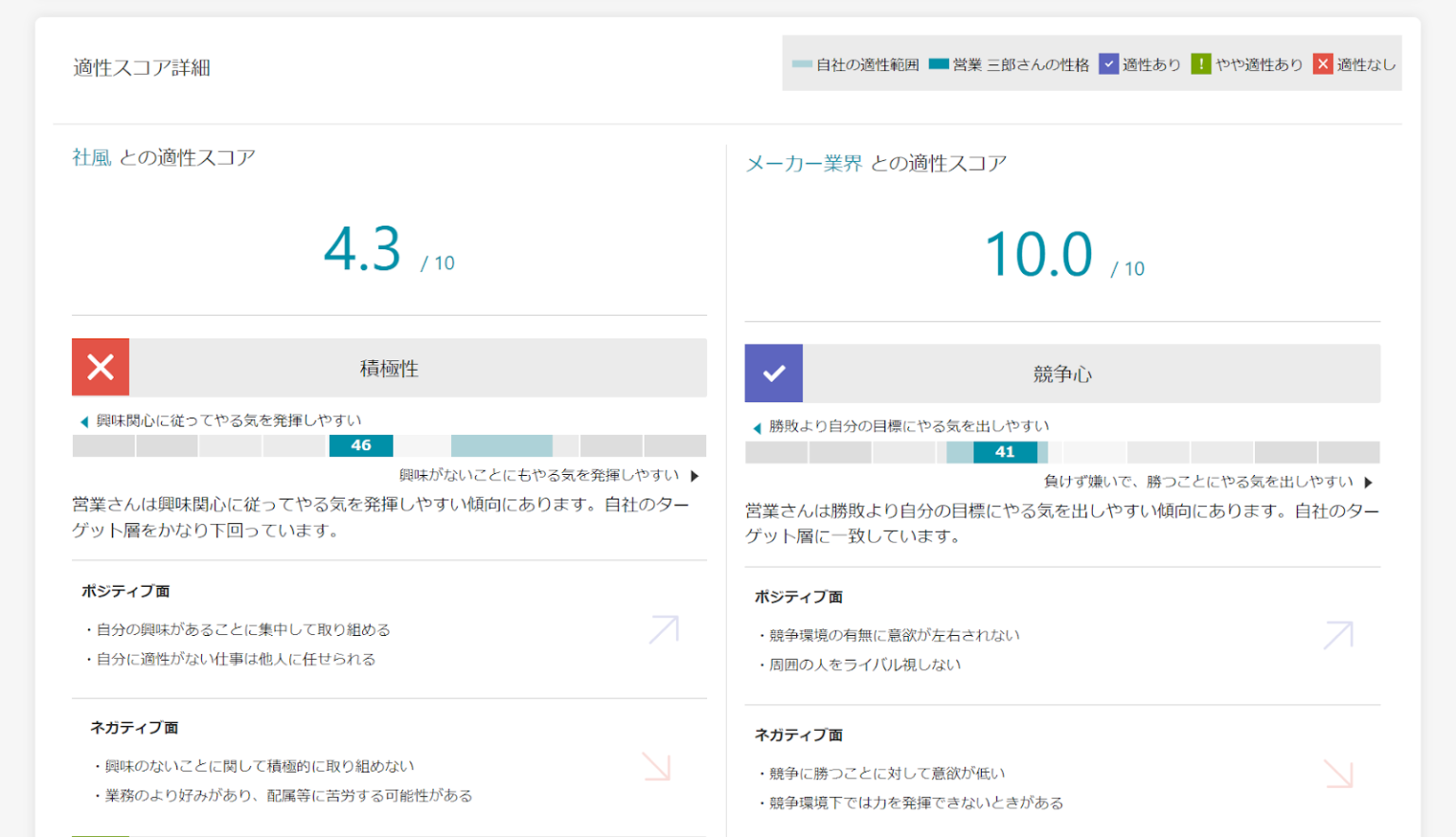
Task: Click the 積極性 section header
Action: 389,369
